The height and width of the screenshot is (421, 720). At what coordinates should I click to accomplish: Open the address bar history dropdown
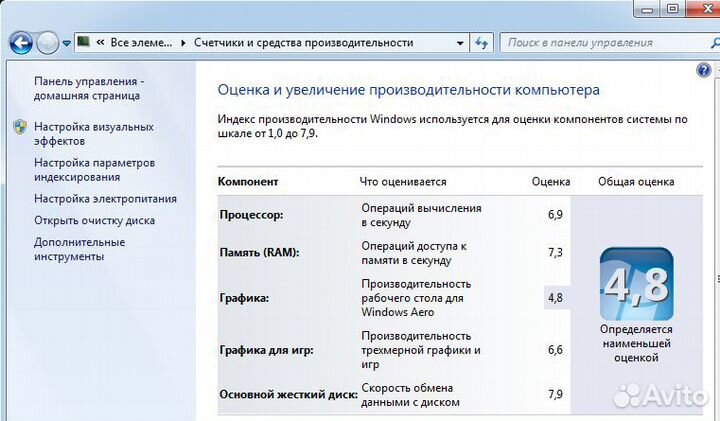tap(460, 44)
